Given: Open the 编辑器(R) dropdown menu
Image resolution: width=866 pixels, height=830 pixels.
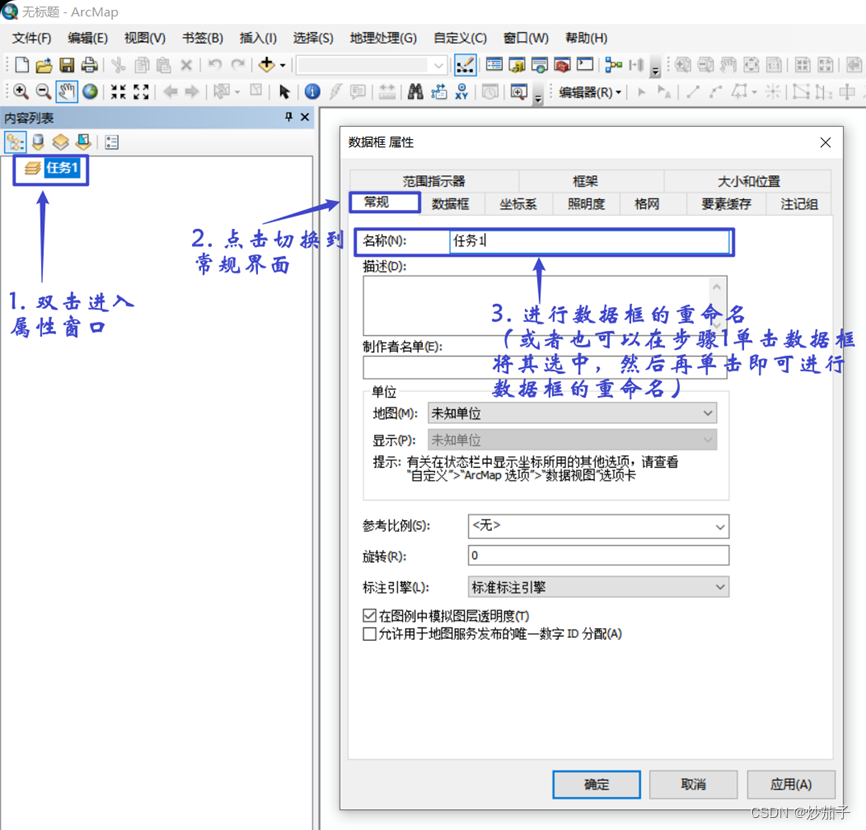Looking at the screenshot, I should pos(590,92).
